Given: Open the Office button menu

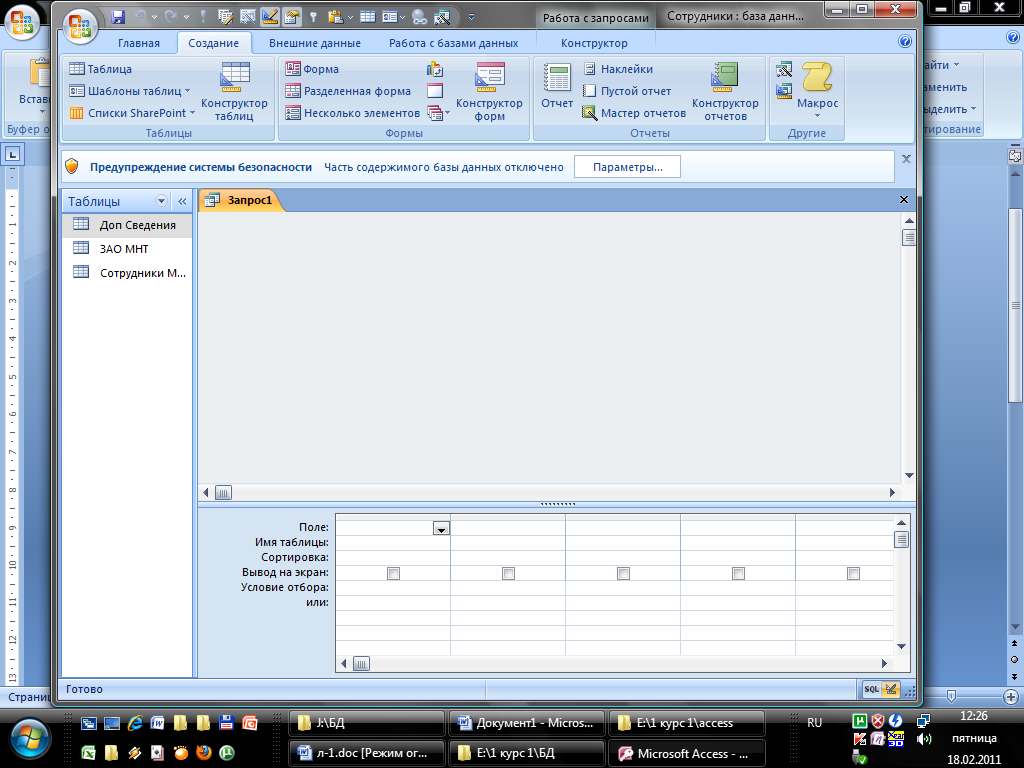Looking at the screenshot, I should point(80,27).
